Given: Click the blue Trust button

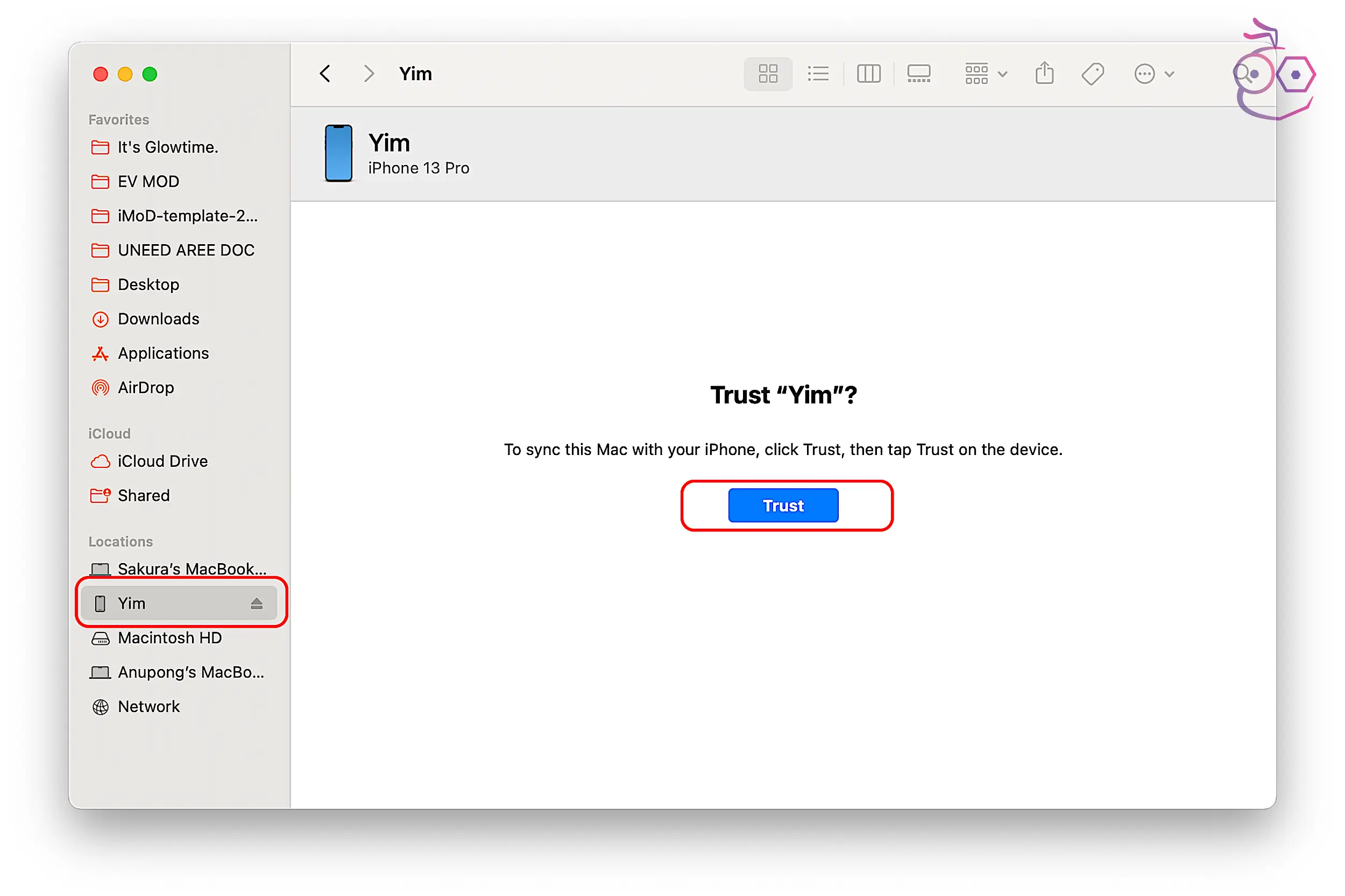Looking at the screenshot, I should [x=783, y=505].
